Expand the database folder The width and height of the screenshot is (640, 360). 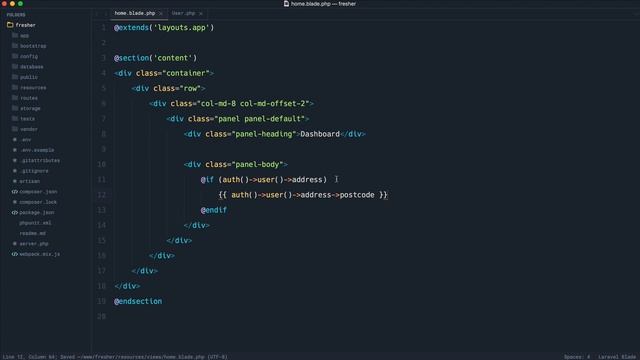pos(31,67)
